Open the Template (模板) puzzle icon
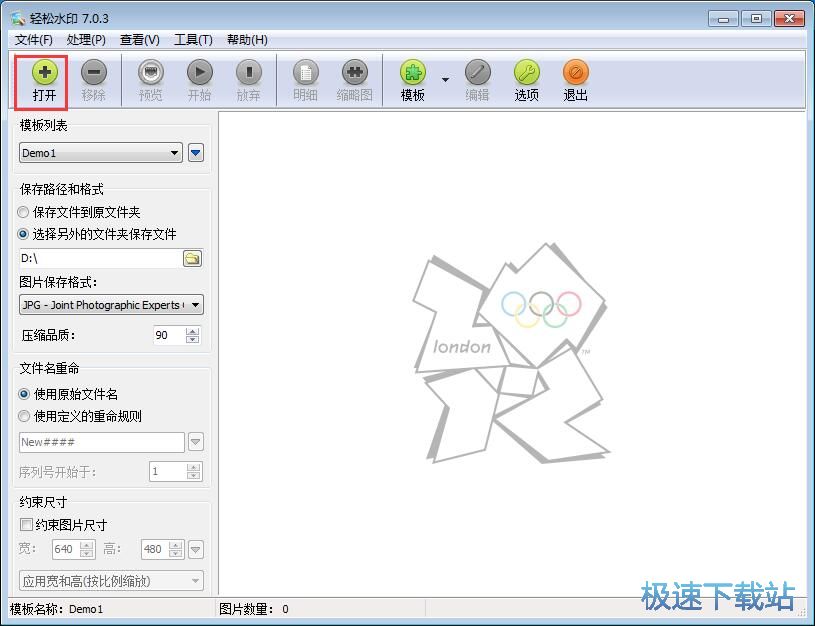The image size is (815, 626). [x=412, y=73]
